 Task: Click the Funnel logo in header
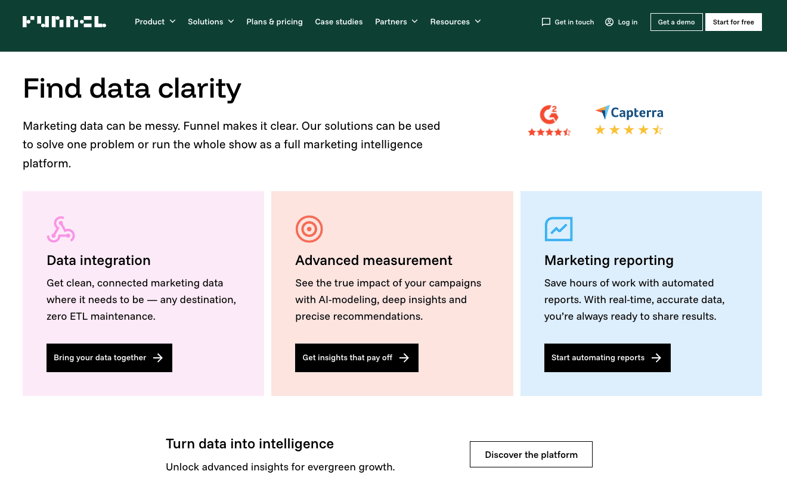coord(64,22)
